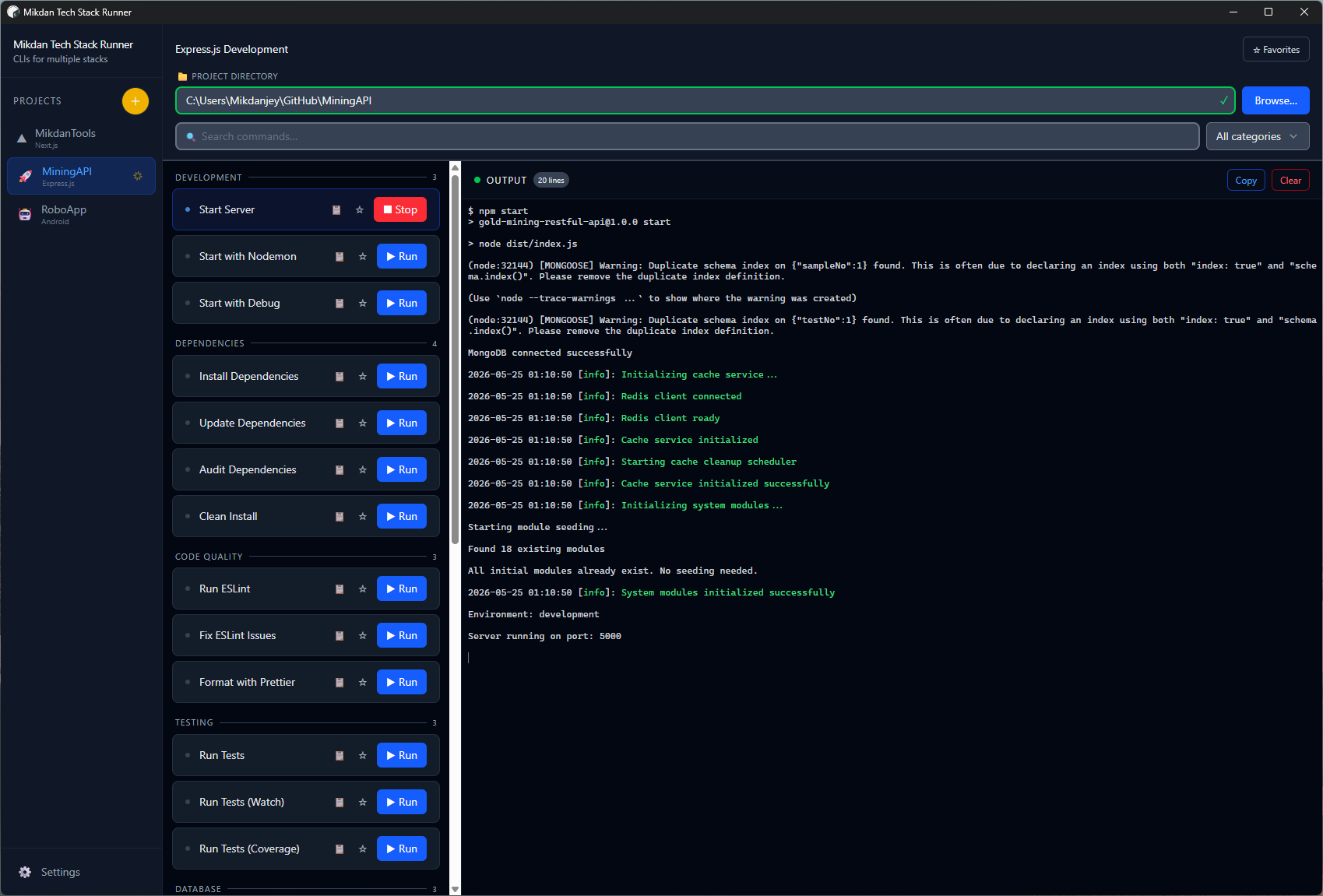Viewport: 1323px width, 896px height.
Task: Copy the Start with Debug command
Action: pos(340,304)
